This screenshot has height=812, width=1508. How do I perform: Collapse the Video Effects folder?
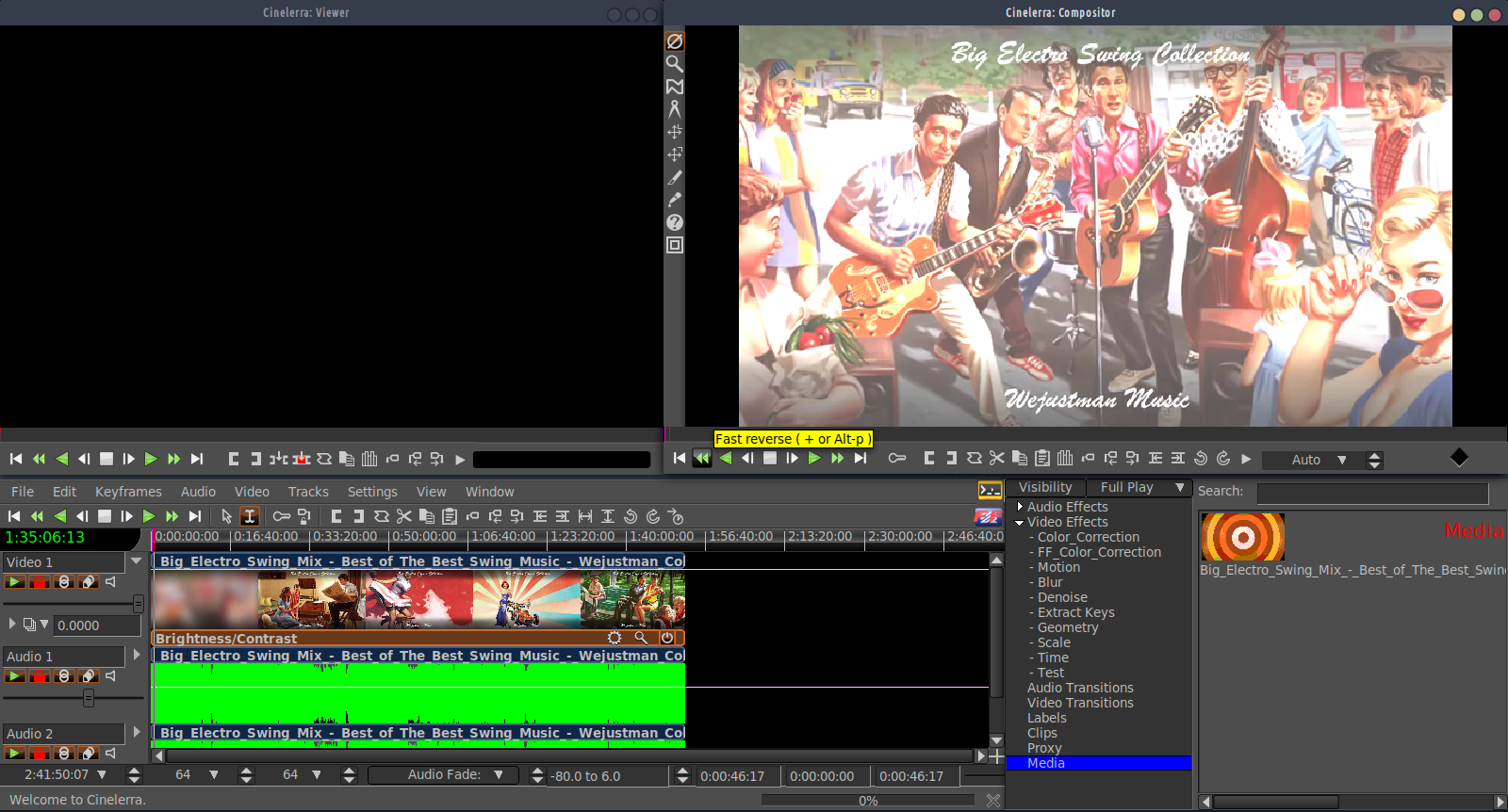1020,523
